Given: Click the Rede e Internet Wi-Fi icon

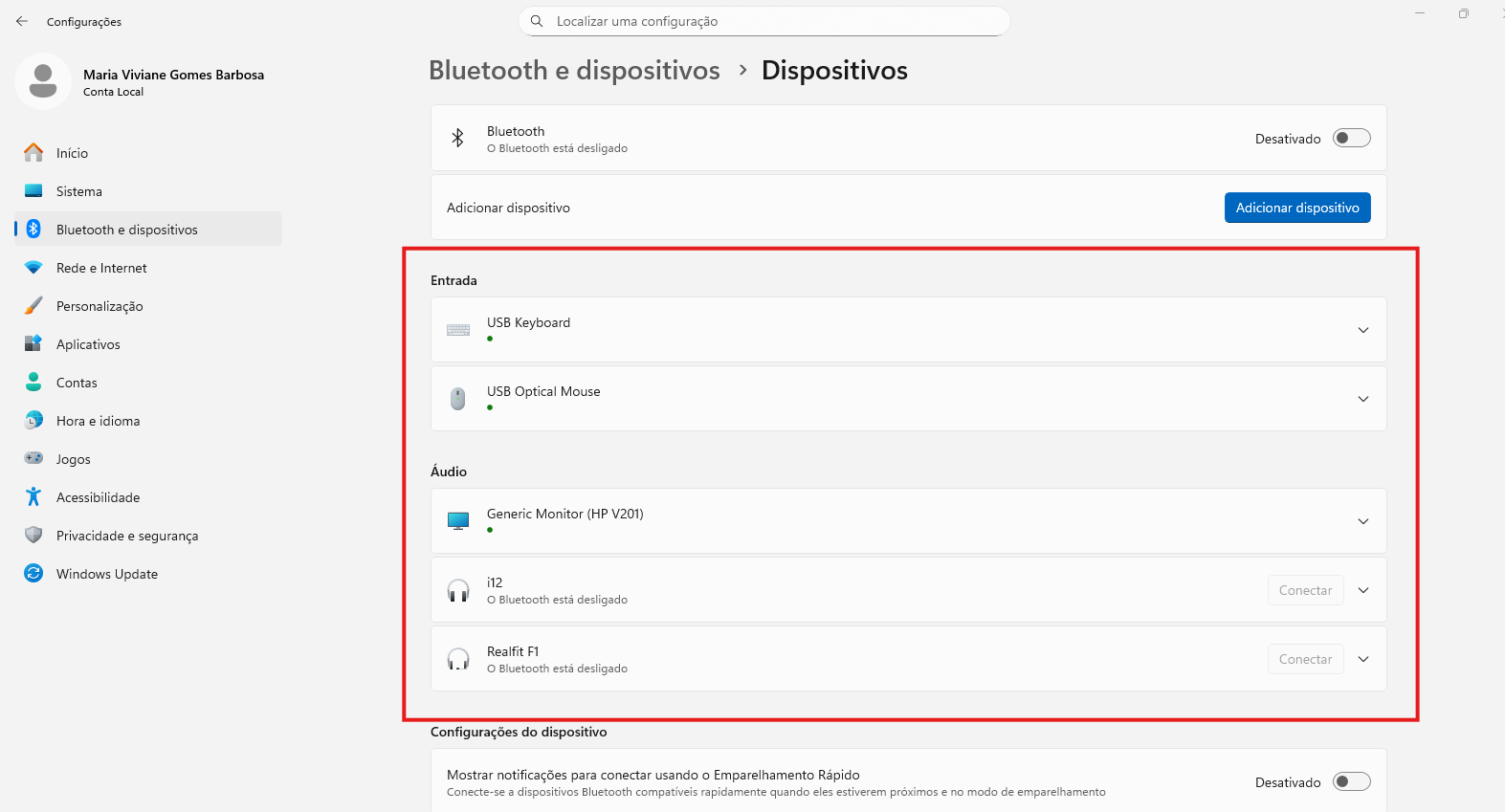Looking at the screenshot, I should (33, 268).
